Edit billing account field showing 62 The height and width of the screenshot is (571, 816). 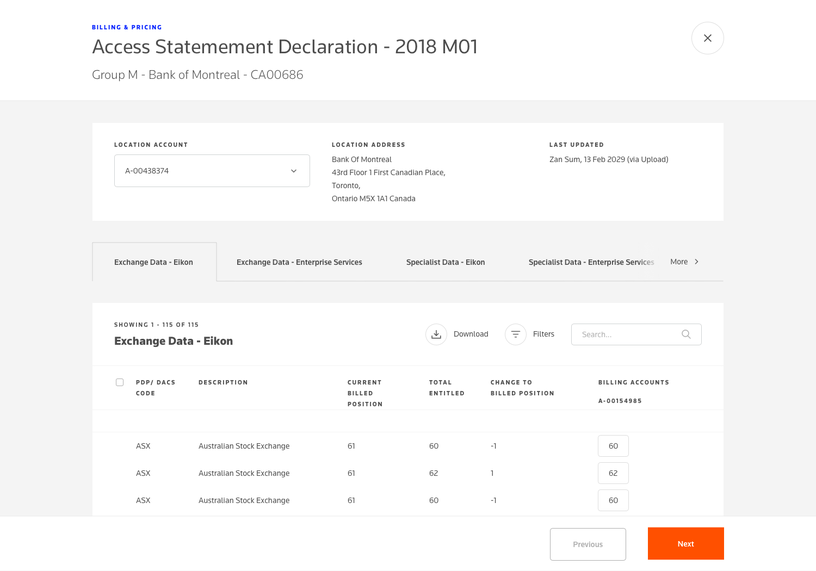tap(613, 473)
